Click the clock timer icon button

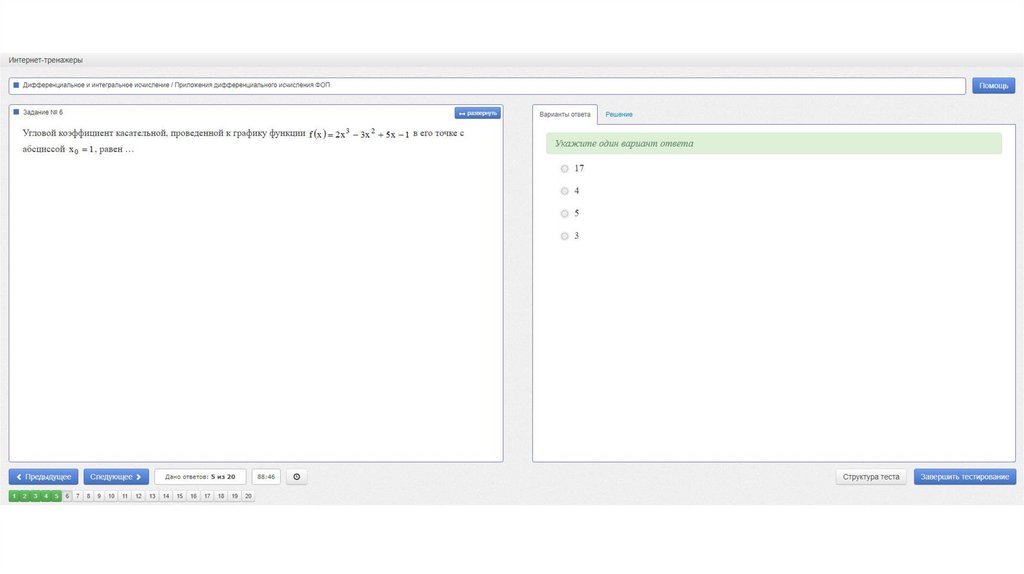[x=296, y=477]
